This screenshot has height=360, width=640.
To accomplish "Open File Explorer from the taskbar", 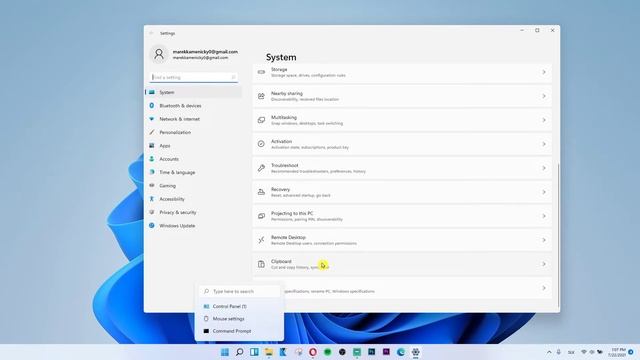I will point(269,352).
